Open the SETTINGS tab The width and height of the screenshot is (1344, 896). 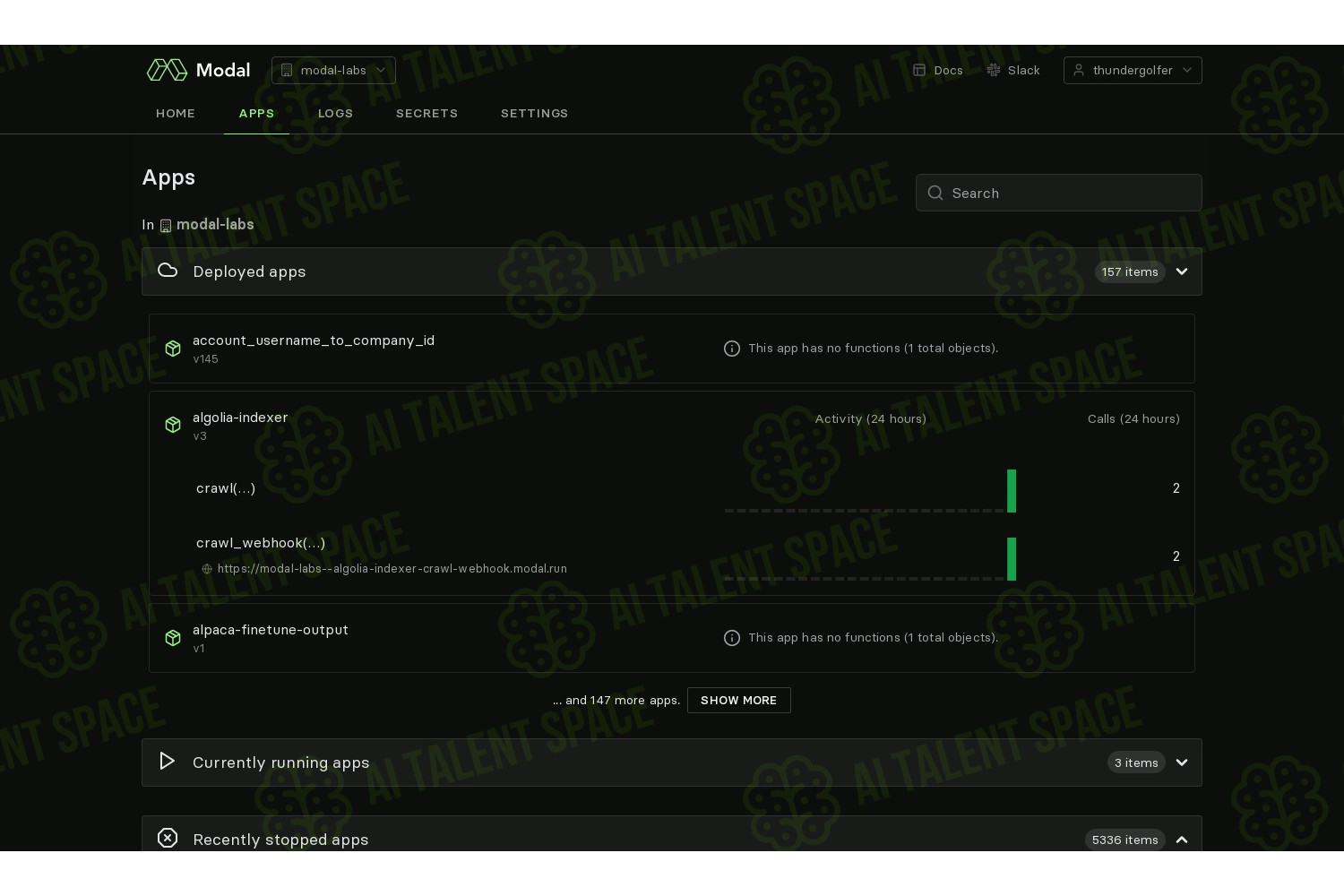pos(534,113)
